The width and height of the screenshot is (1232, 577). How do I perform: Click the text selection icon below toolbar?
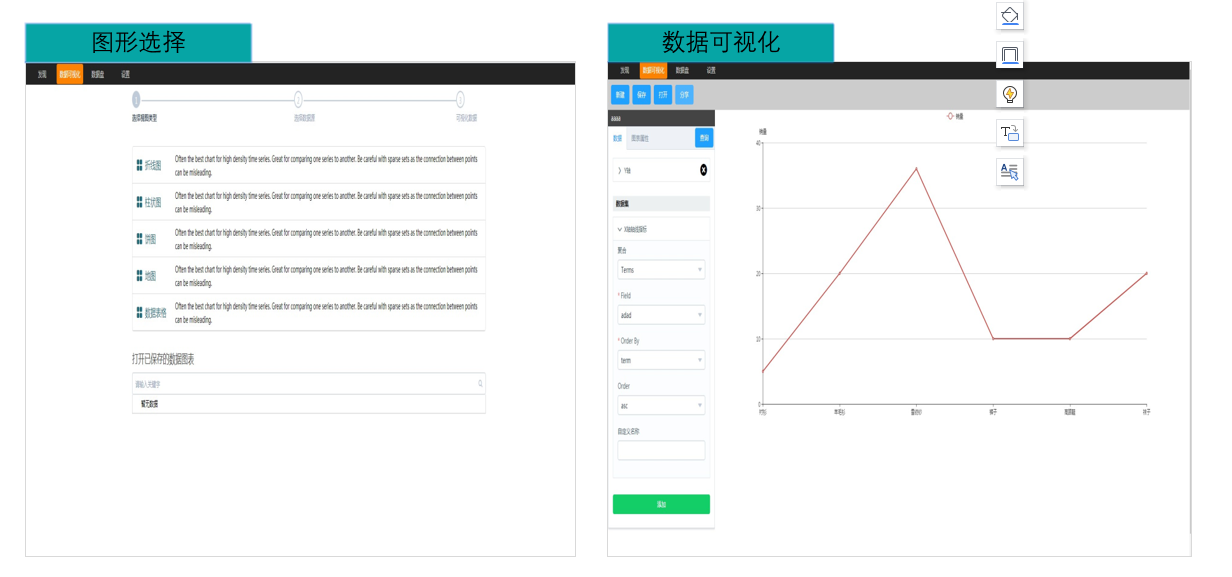[1010, 171]
